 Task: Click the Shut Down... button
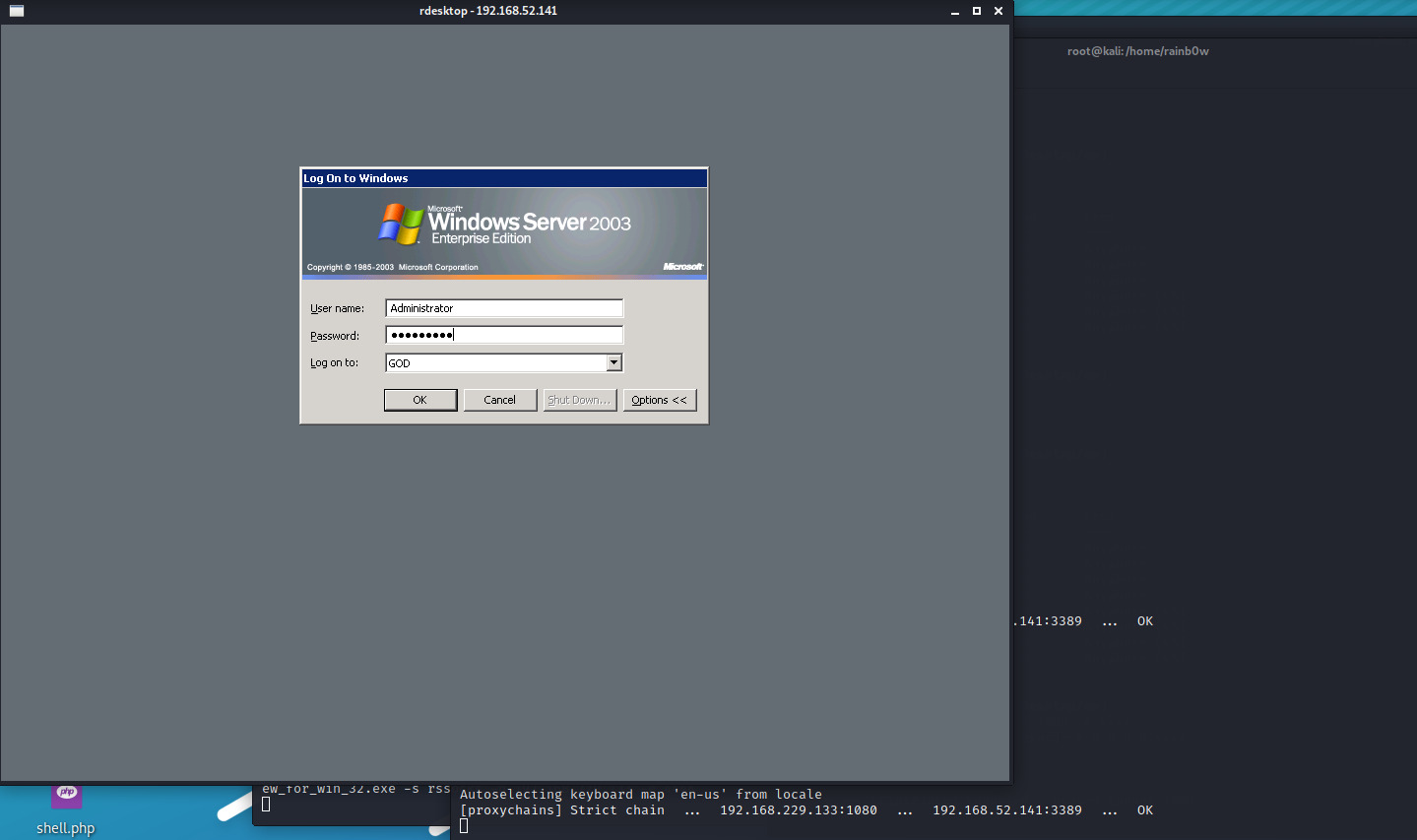pos(579,400)
